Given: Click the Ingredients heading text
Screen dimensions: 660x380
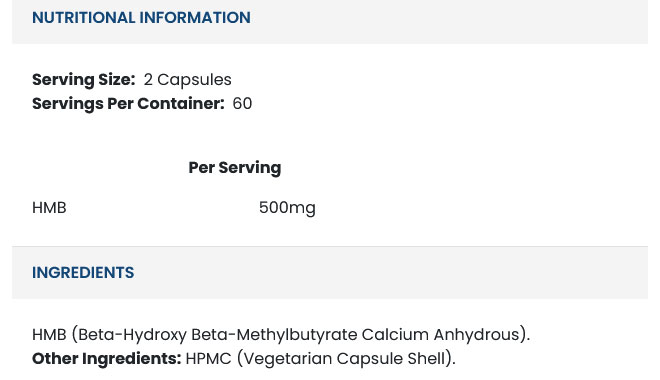Looking at the screenshot, I should 83,273.
